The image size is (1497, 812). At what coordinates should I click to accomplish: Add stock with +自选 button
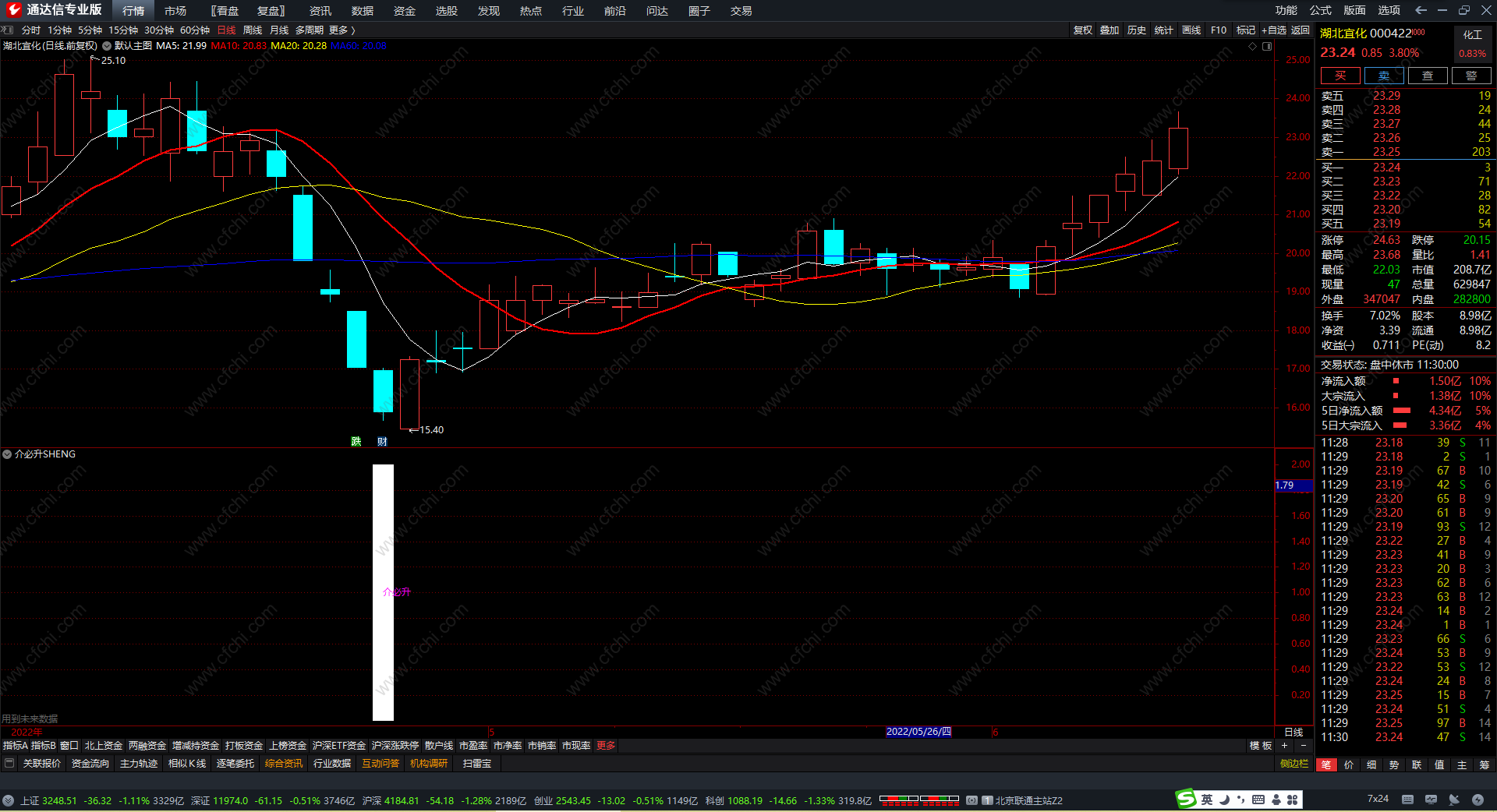pyautogui.click(x=1274, y=30)
